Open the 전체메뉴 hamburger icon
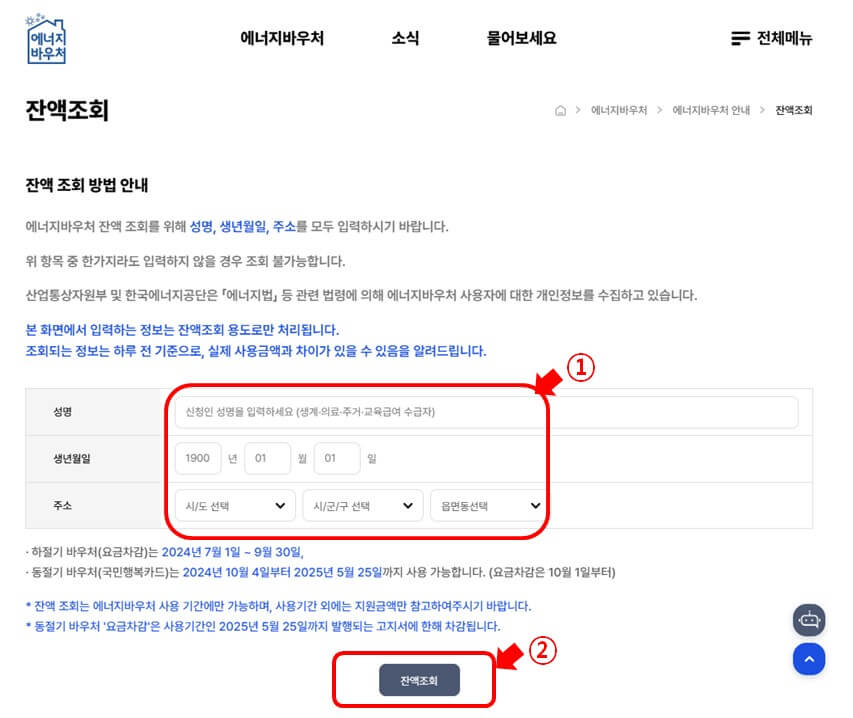 738,38
